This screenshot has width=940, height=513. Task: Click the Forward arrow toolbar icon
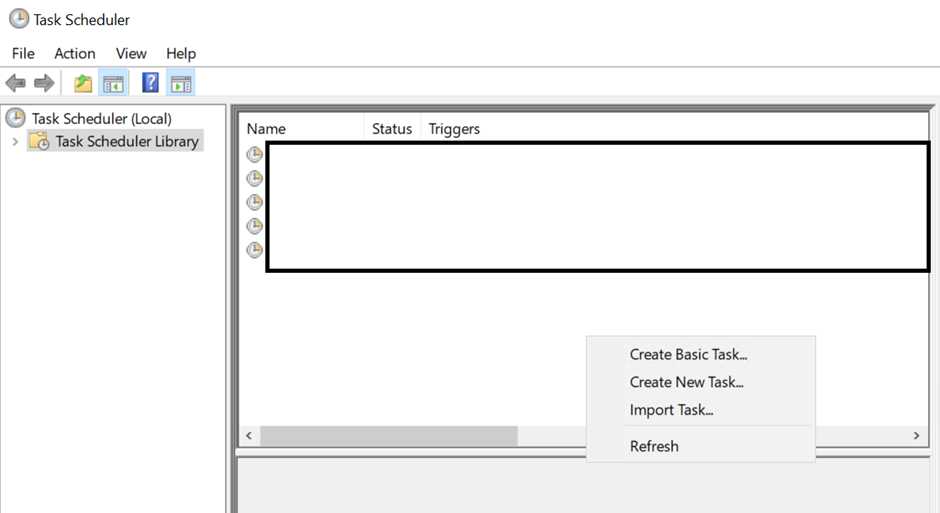tap(43, 83)
